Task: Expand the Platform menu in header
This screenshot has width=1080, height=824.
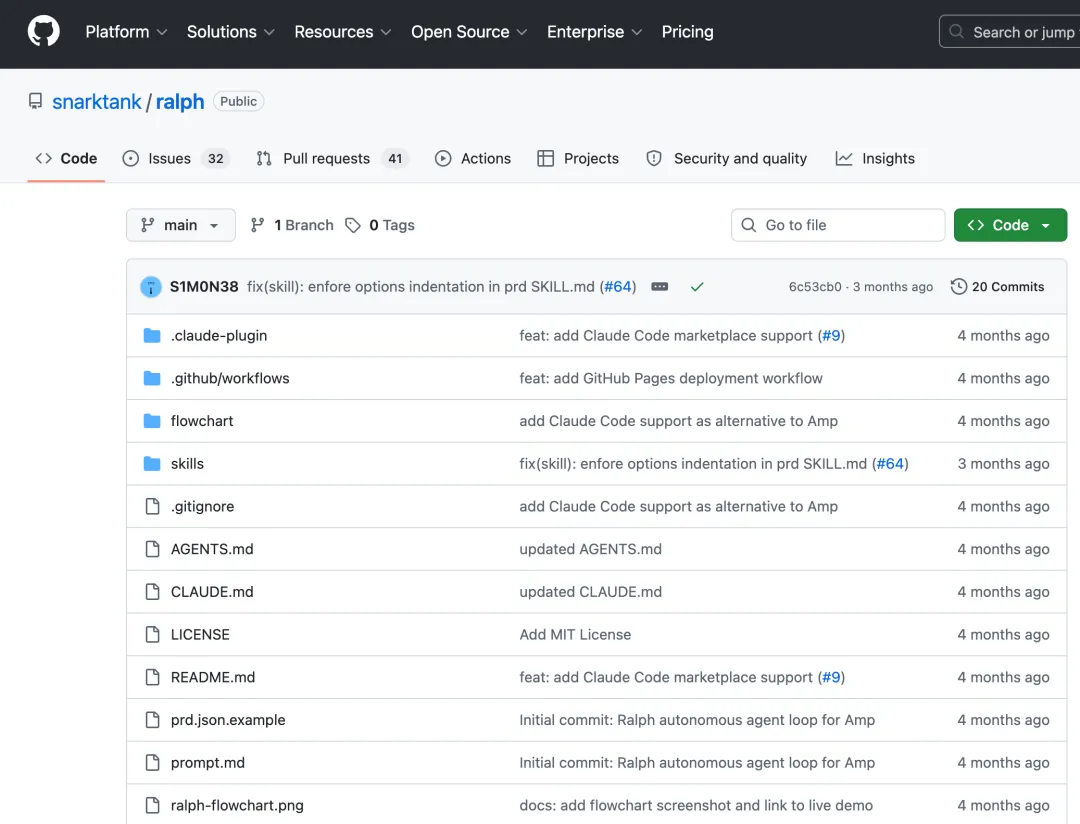Action: [x=126, y=32]
